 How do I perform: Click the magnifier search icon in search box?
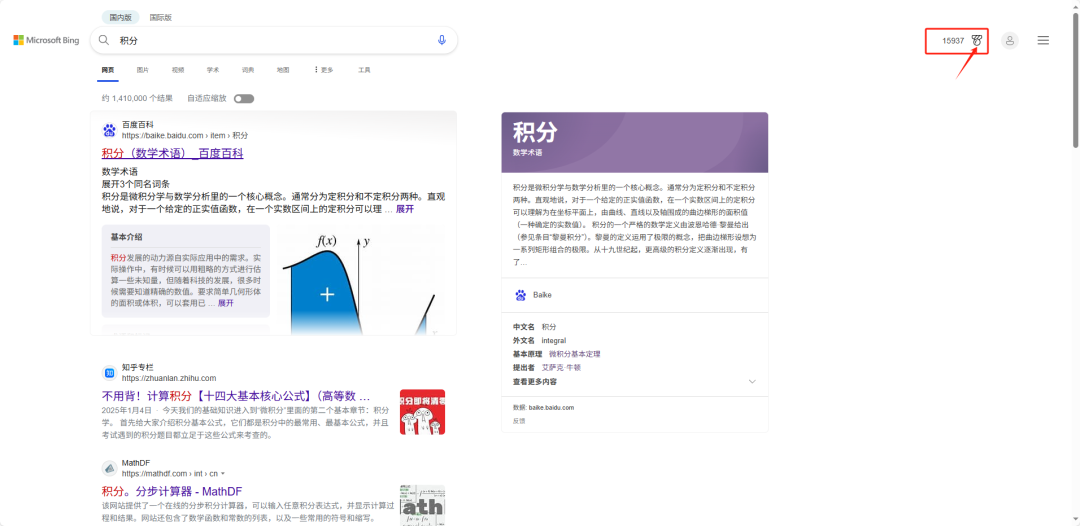click(103, 40)
